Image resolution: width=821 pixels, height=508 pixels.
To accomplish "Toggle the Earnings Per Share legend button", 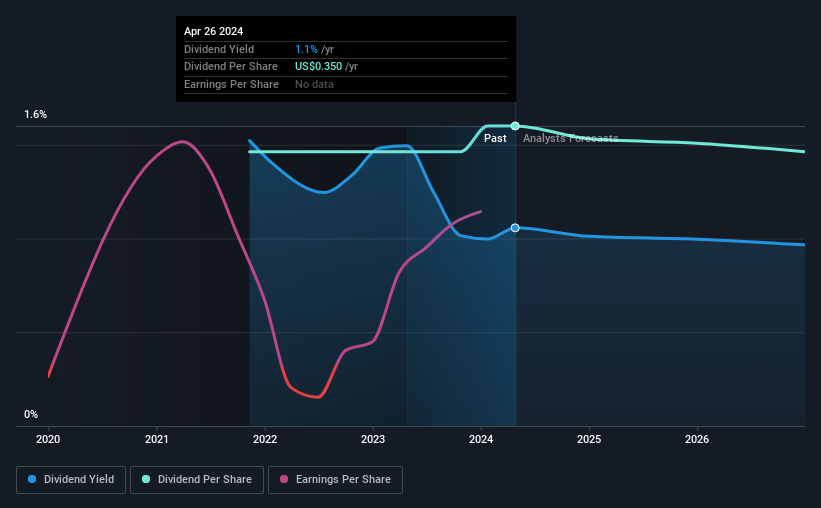I will [335, 480].
